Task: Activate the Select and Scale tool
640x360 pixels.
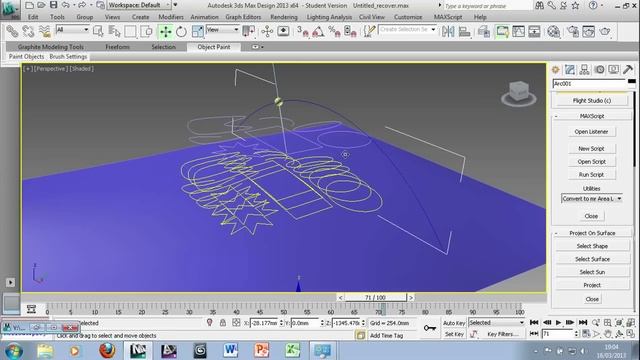Action: coord(198,31)
